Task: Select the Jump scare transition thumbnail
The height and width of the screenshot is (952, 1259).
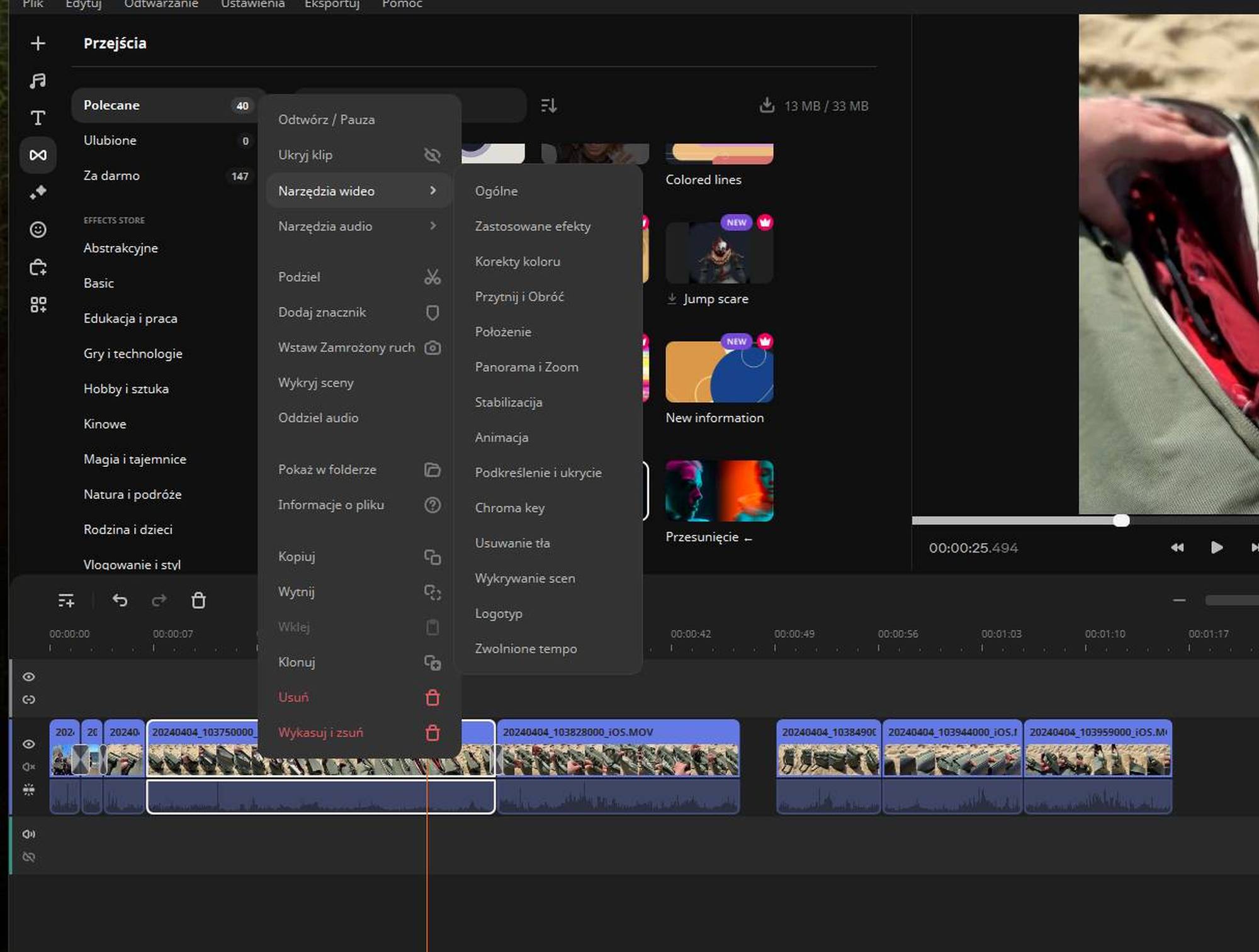Action: coord(719,253)
